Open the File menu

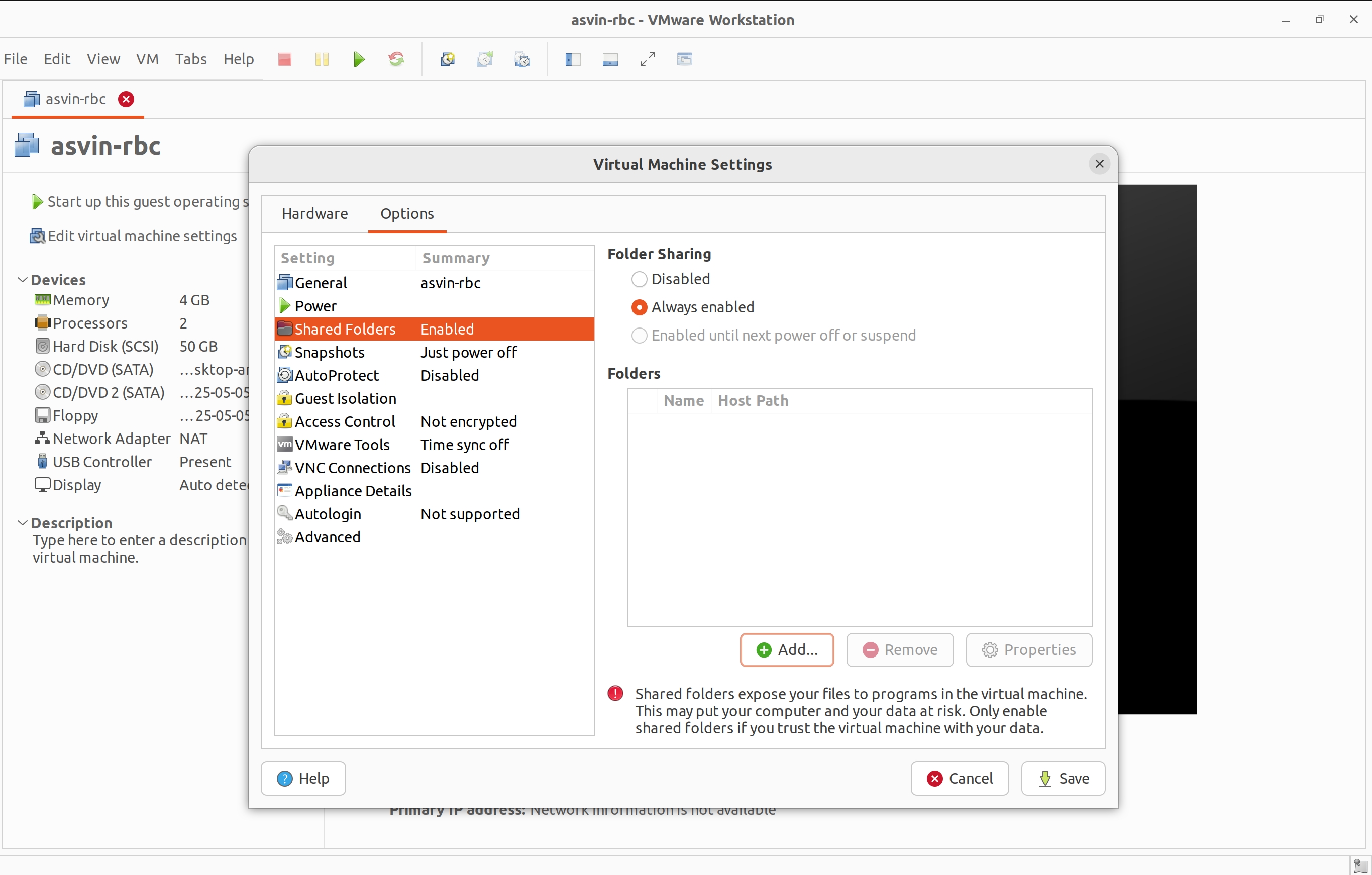click(16, 59)
